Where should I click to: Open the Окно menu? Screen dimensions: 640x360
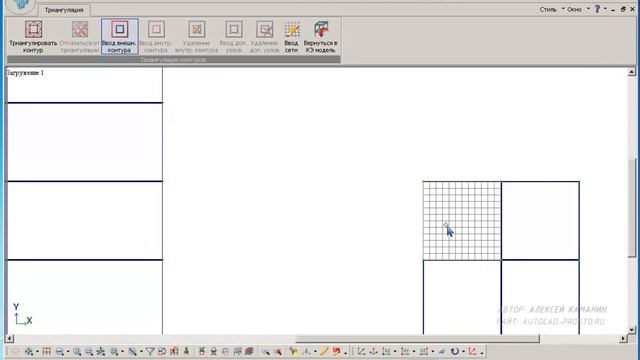point(574,9)
